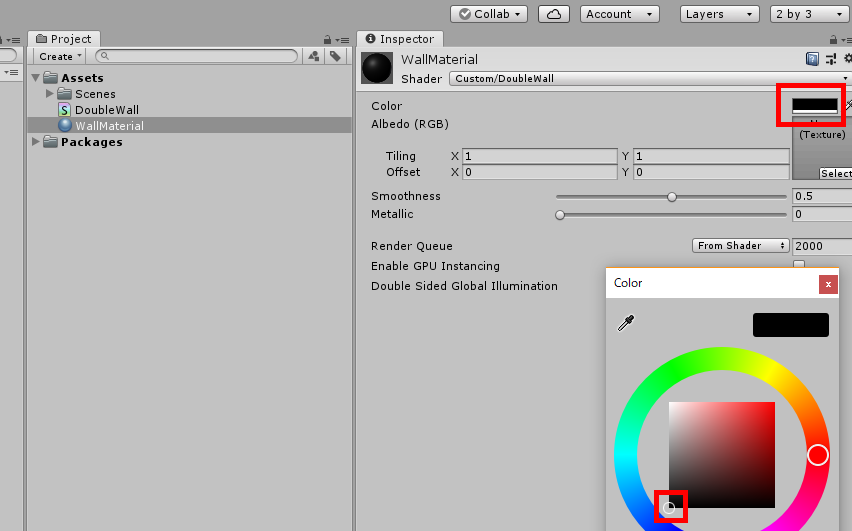Open the Layers dropdown
The image size is (852, 531).
click(x=719, y=14)
